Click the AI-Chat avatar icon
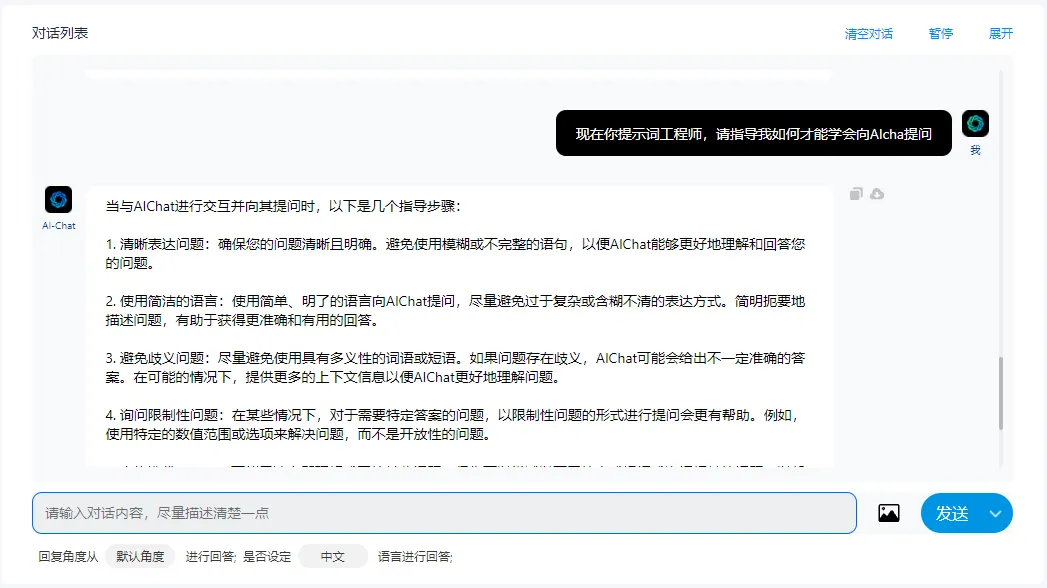 [59, 200]
